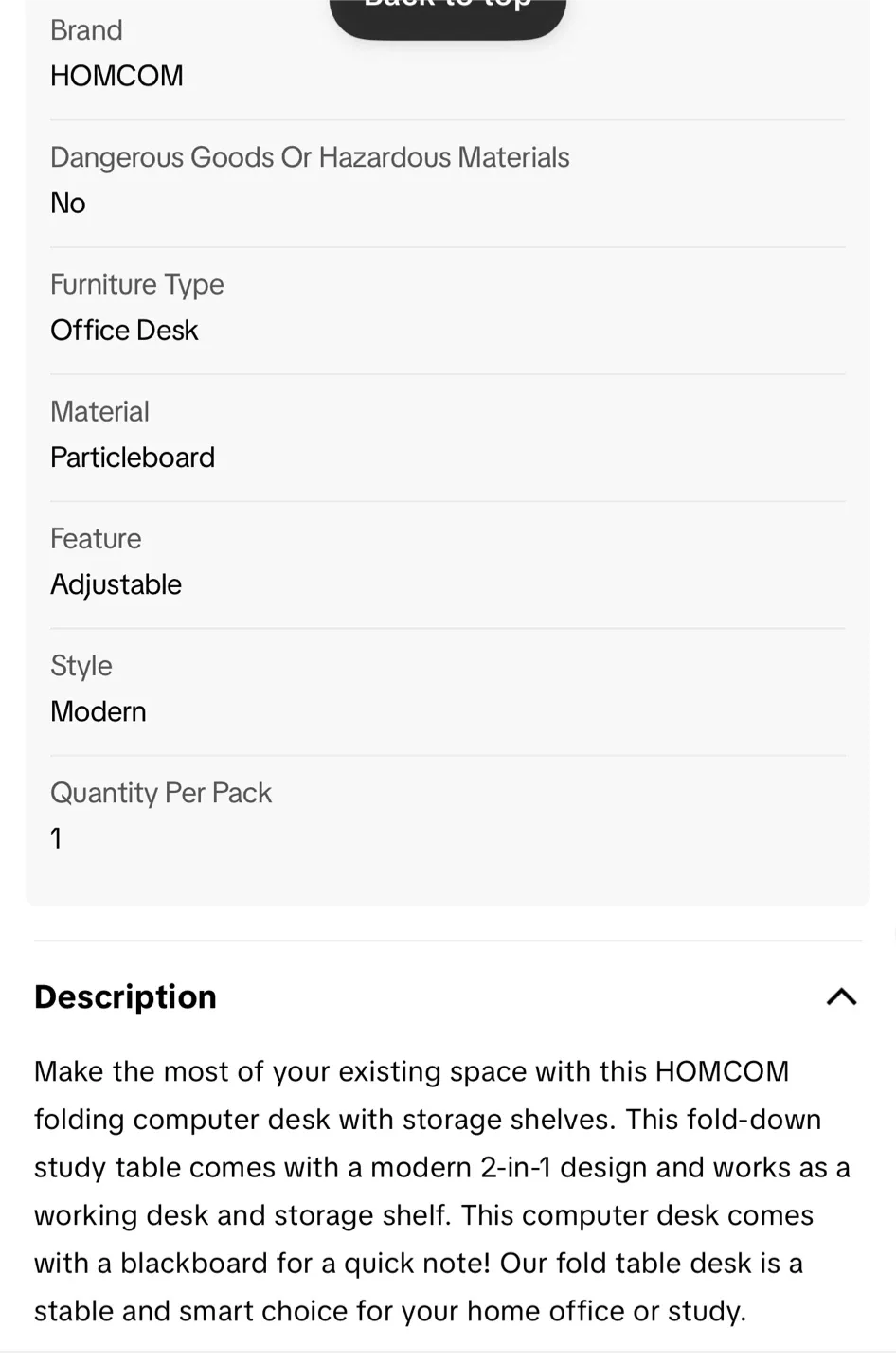Viewport: 896px width, 1364px height.
Task: Click the Material label
Action: [99, 411]
